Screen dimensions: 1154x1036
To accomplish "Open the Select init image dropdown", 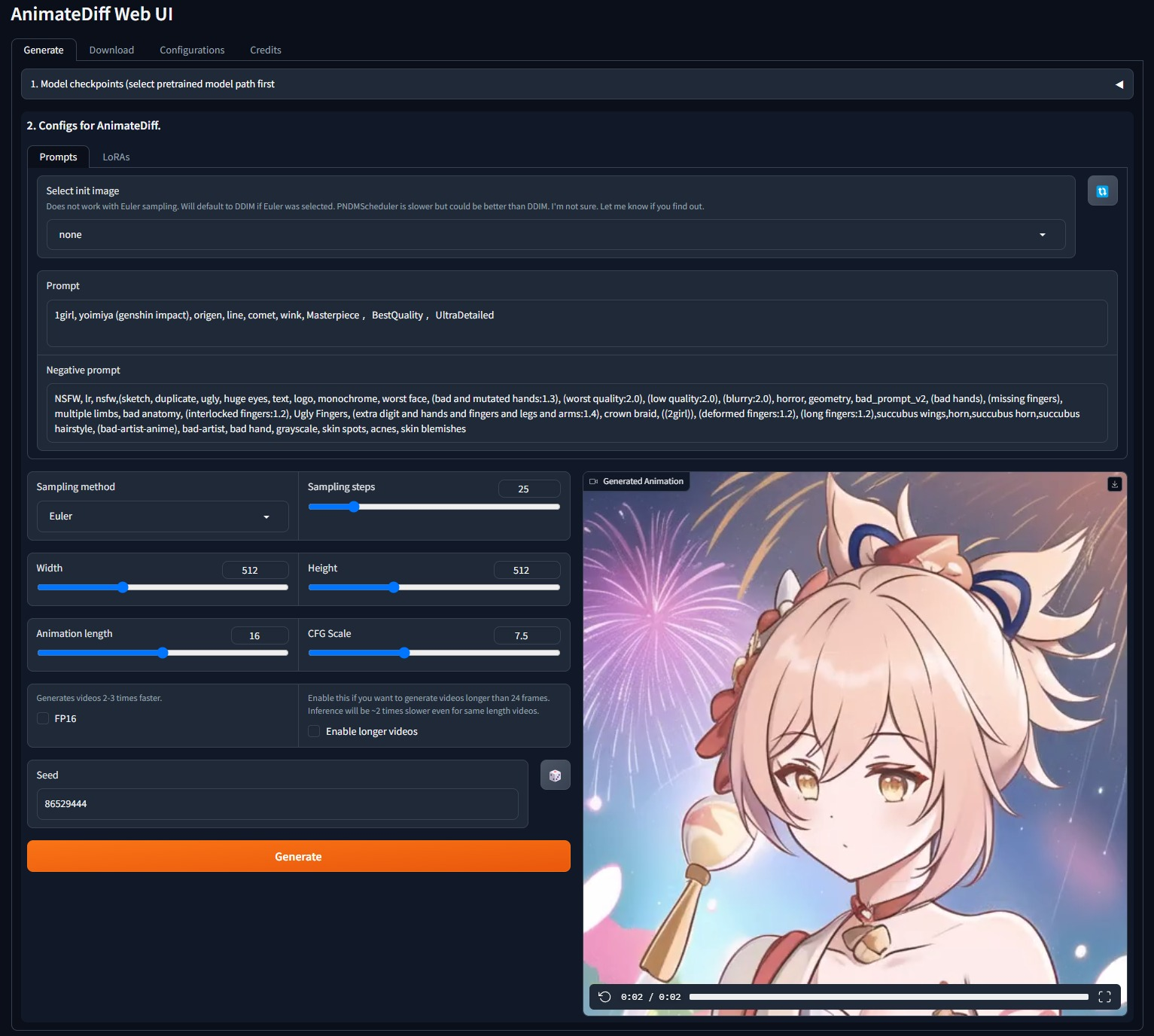I will pos(556,235).
